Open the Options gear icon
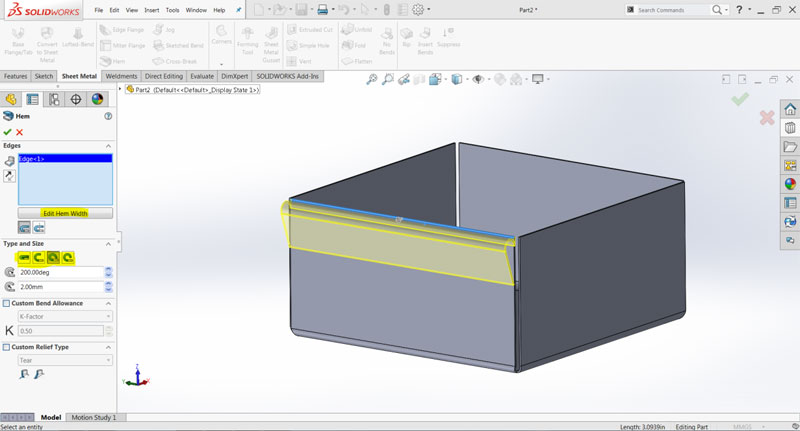800x431 pixels. (x=418, y=9)
